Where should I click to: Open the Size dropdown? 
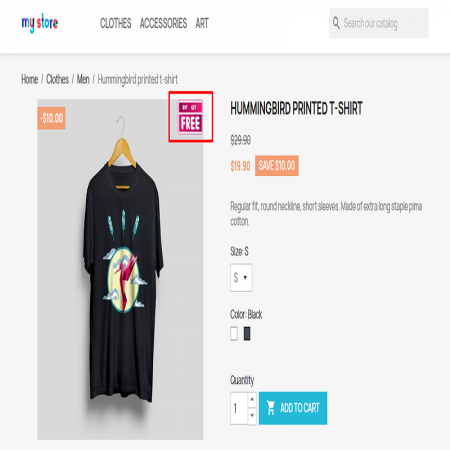pyautogui.click(x=241, y=277)
